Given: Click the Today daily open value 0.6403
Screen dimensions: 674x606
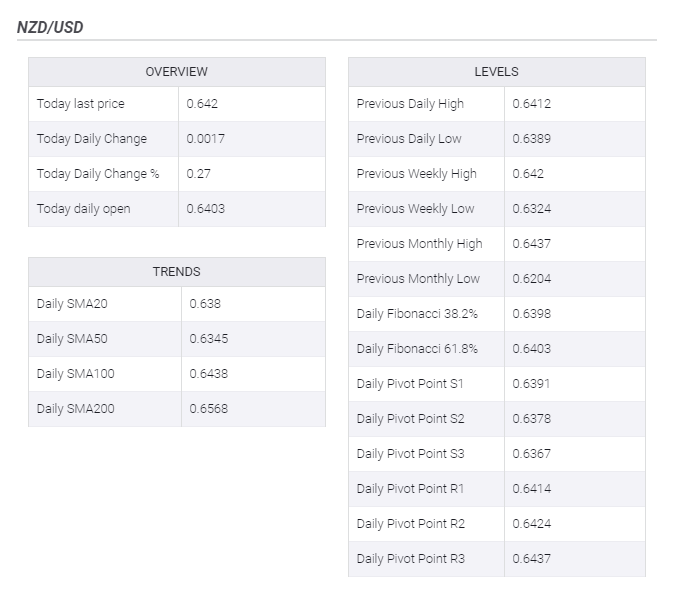Looking at the screenshot, I should pos(205,209).
